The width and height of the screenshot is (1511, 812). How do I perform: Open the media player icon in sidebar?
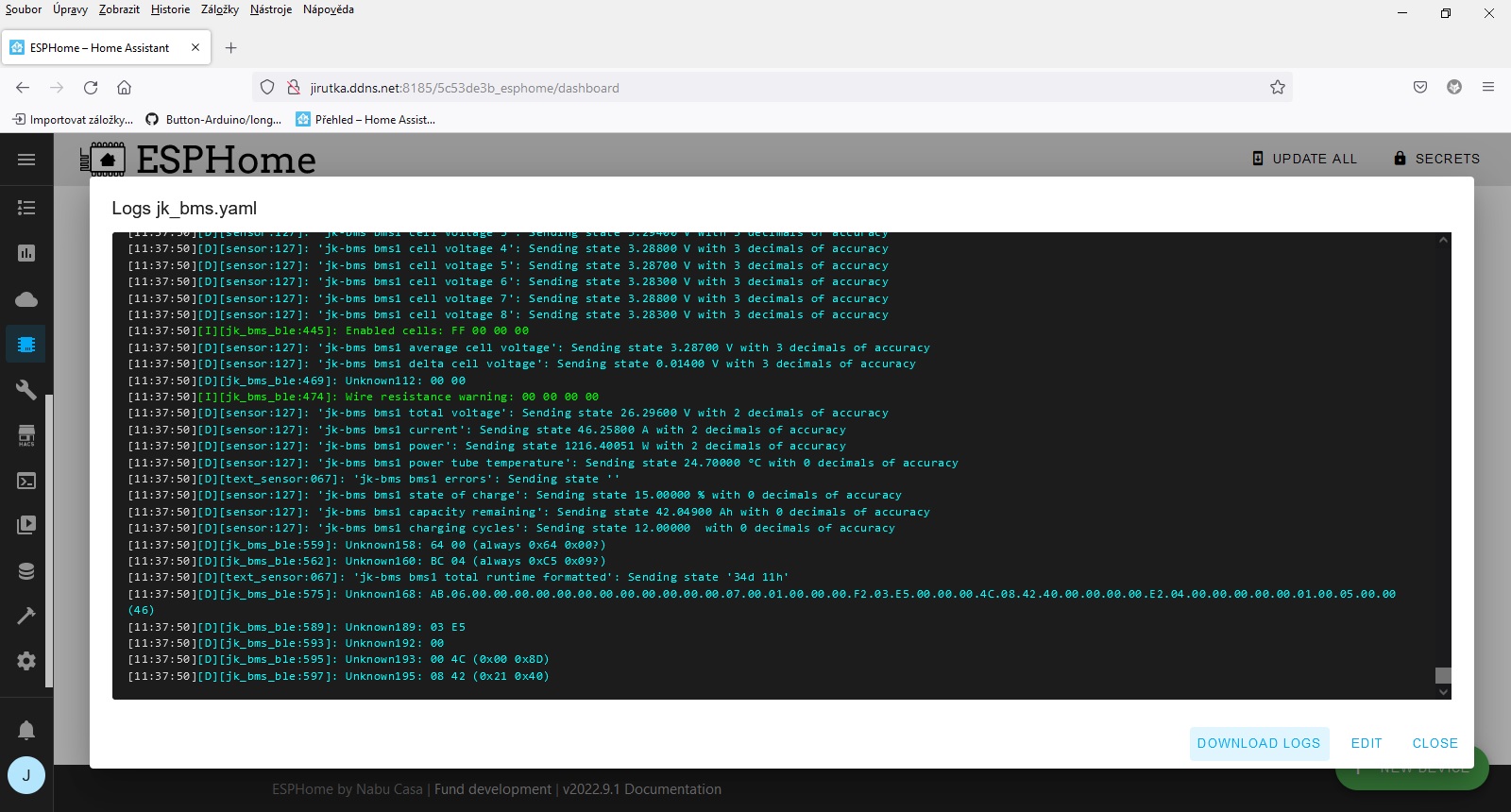(x=26, y=525)
